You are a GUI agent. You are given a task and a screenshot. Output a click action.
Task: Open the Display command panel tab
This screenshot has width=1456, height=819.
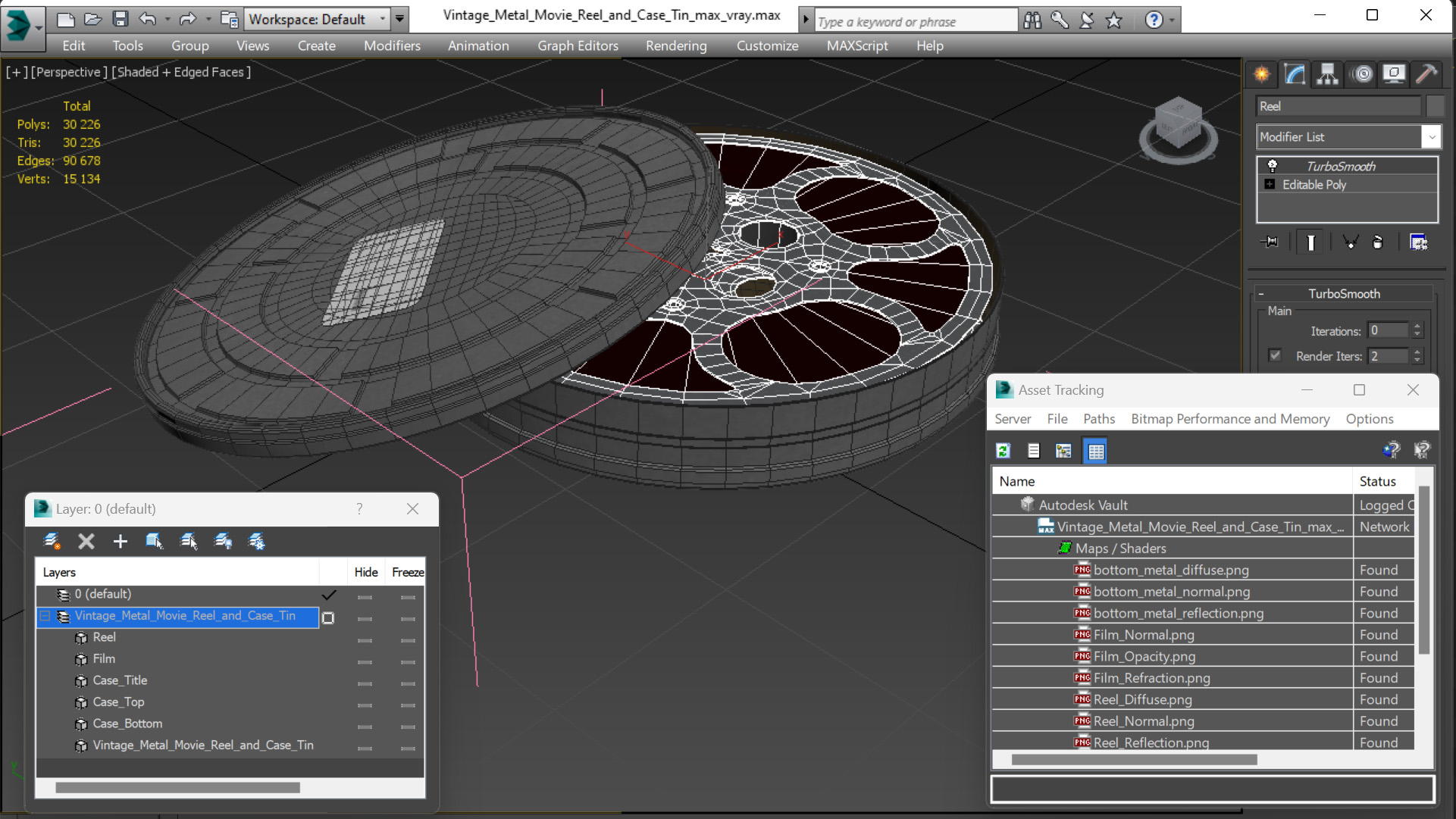(1393, 74)
